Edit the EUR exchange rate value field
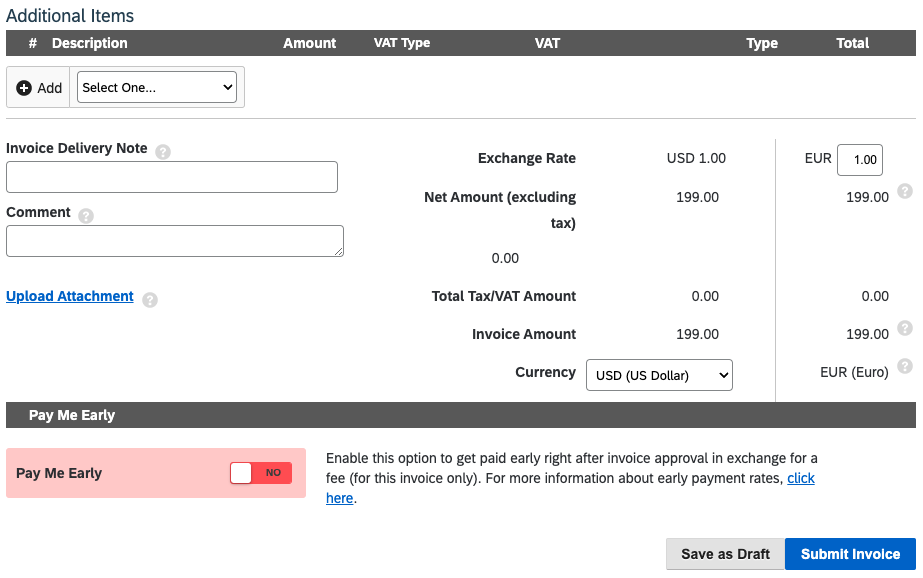This screenshot has height=578, width=923. click(x=862, y=159)
